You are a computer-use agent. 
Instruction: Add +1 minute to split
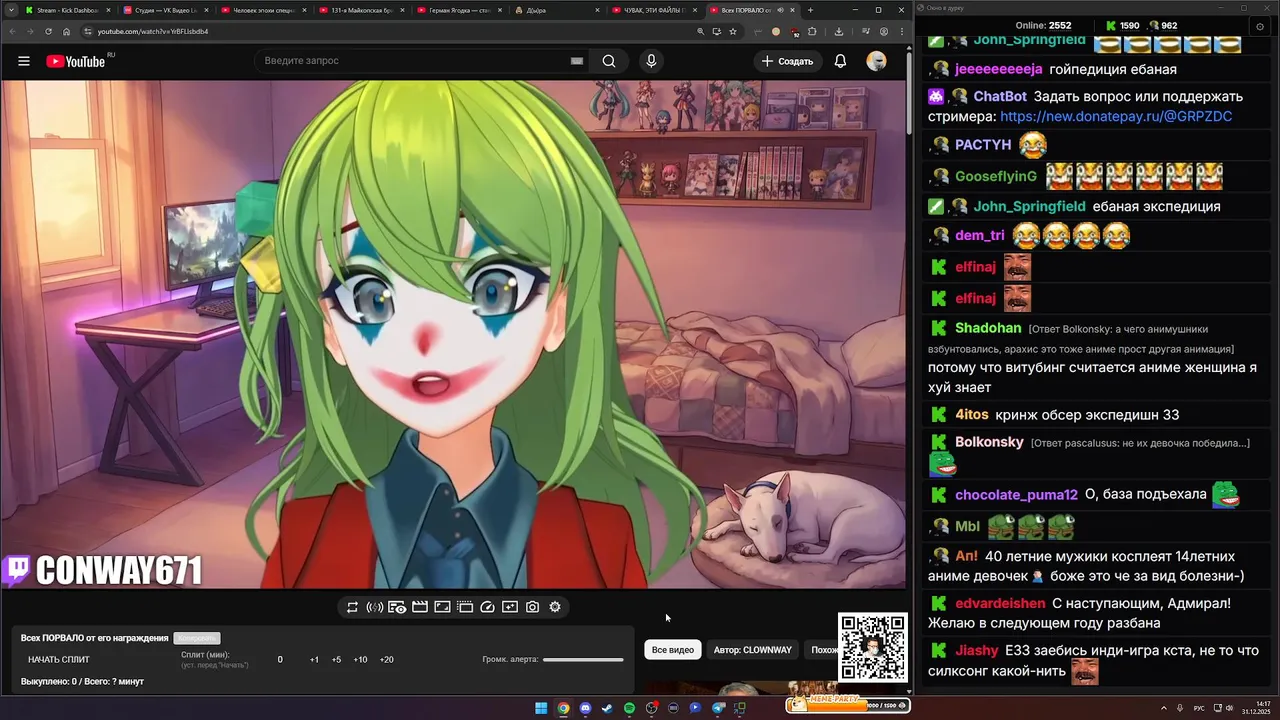tap(314, 660)
